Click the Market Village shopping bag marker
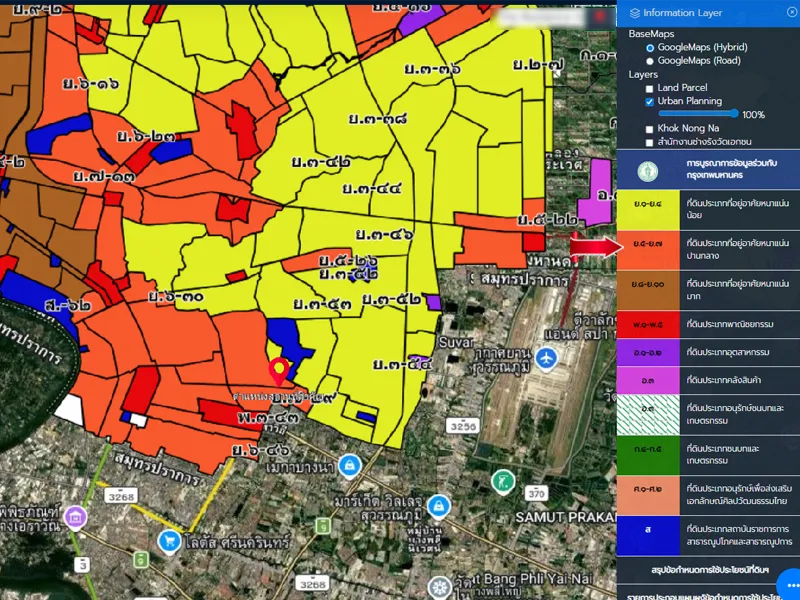The height and width of the screenshot is (600, 800). click(437, 507)
